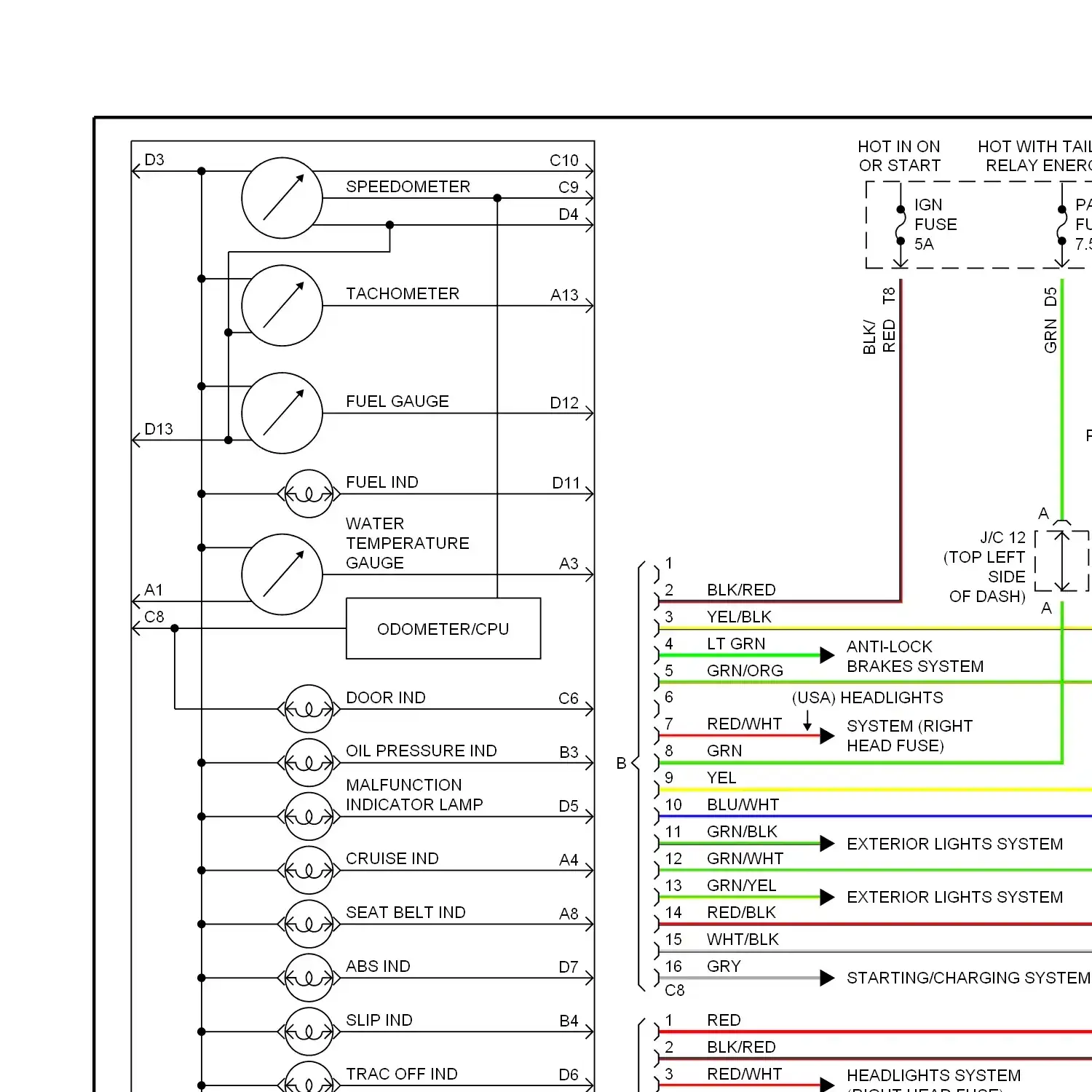This screenshot has height=1092, width=1092.
Task: Click the YEL wire label on pin 9
Action: pos(721,778)
